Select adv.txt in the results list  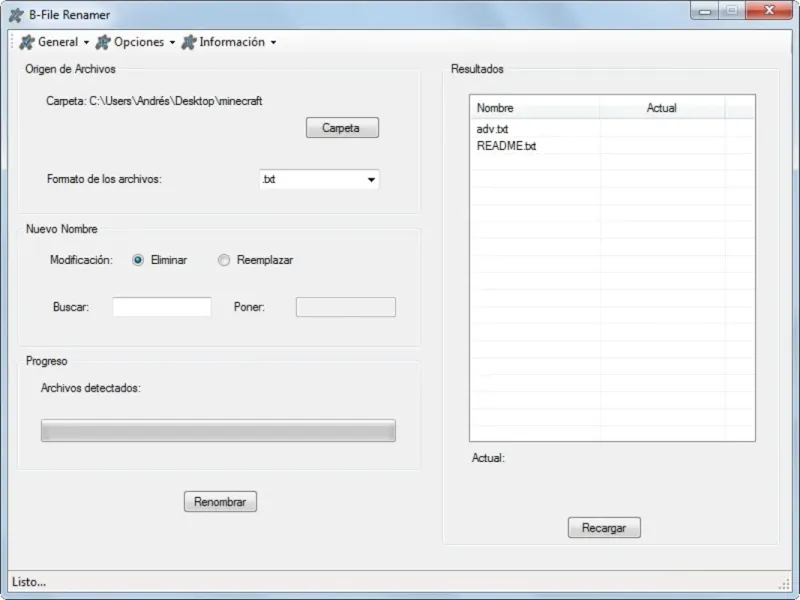coord(492,129)
